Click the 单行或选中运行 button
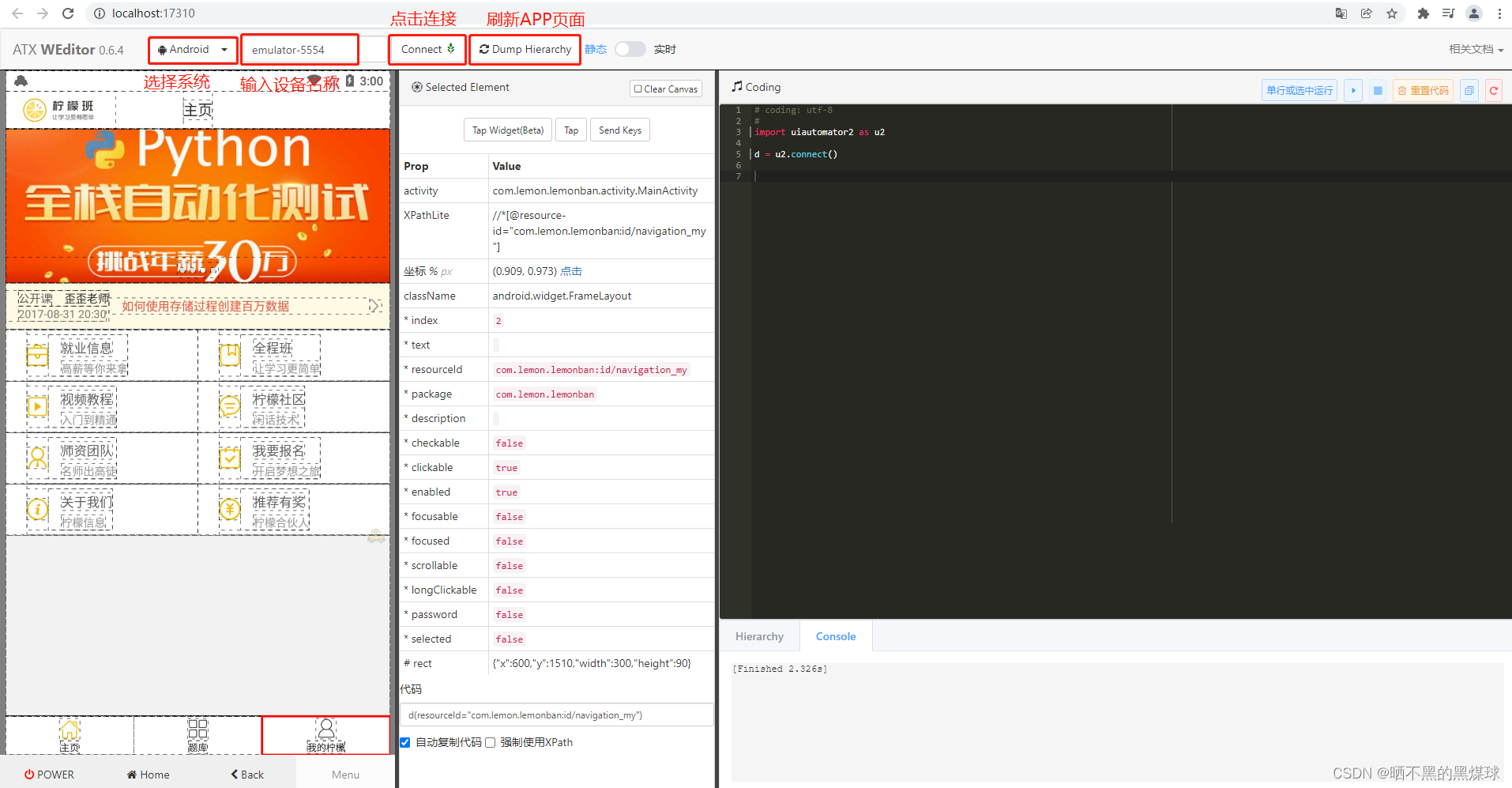This screenshot has height=788, width=1512. 1299,90
